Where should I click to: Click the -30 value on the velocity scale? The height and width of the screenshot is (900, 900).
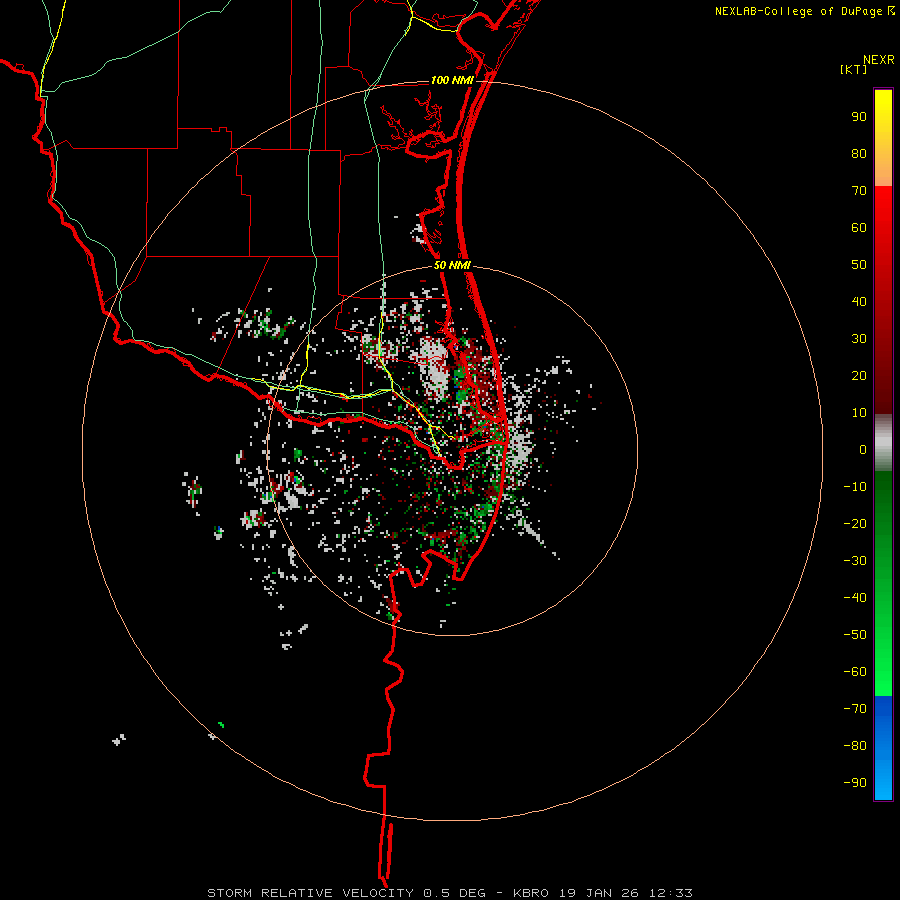click(855, 561)
